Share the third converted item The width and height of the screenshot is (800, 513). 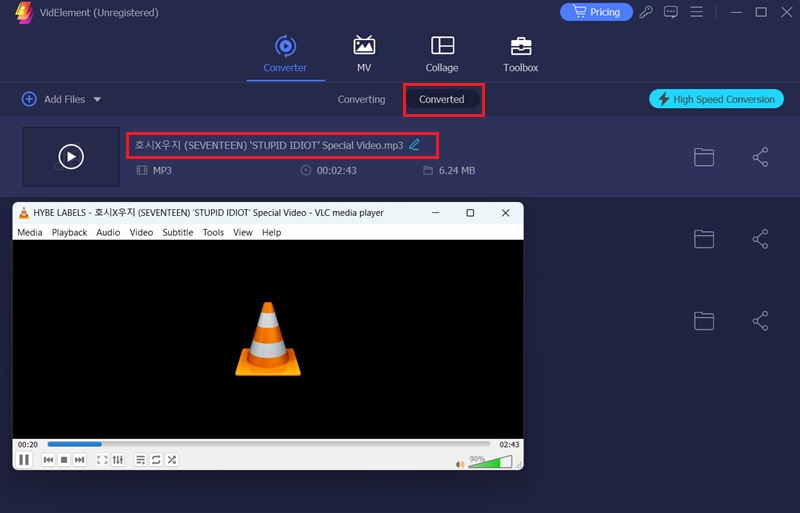(x=760, y=321)
